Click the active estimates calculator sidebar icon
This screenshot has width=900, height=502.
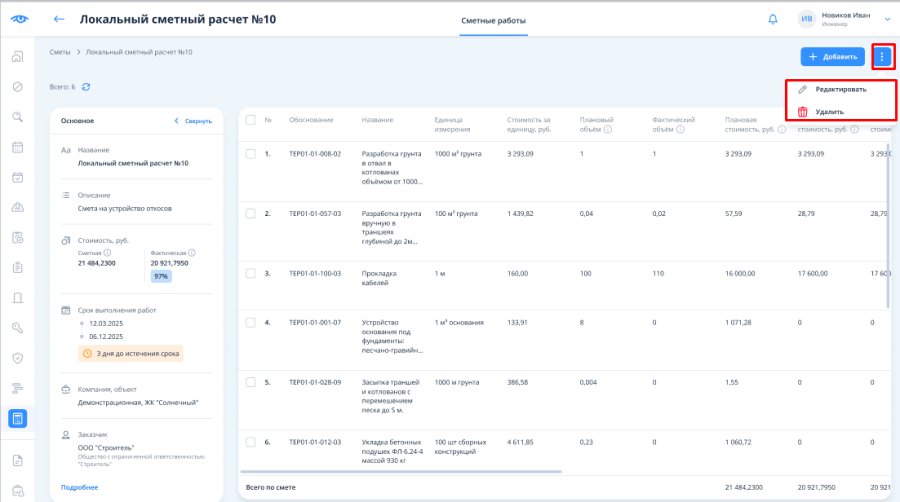point(18,418)
